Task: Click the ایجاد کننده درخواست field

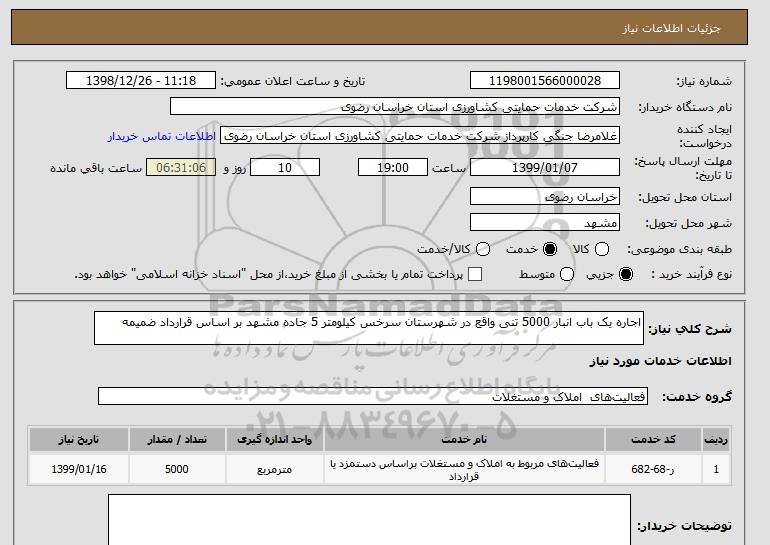Action: click(420, 136)
